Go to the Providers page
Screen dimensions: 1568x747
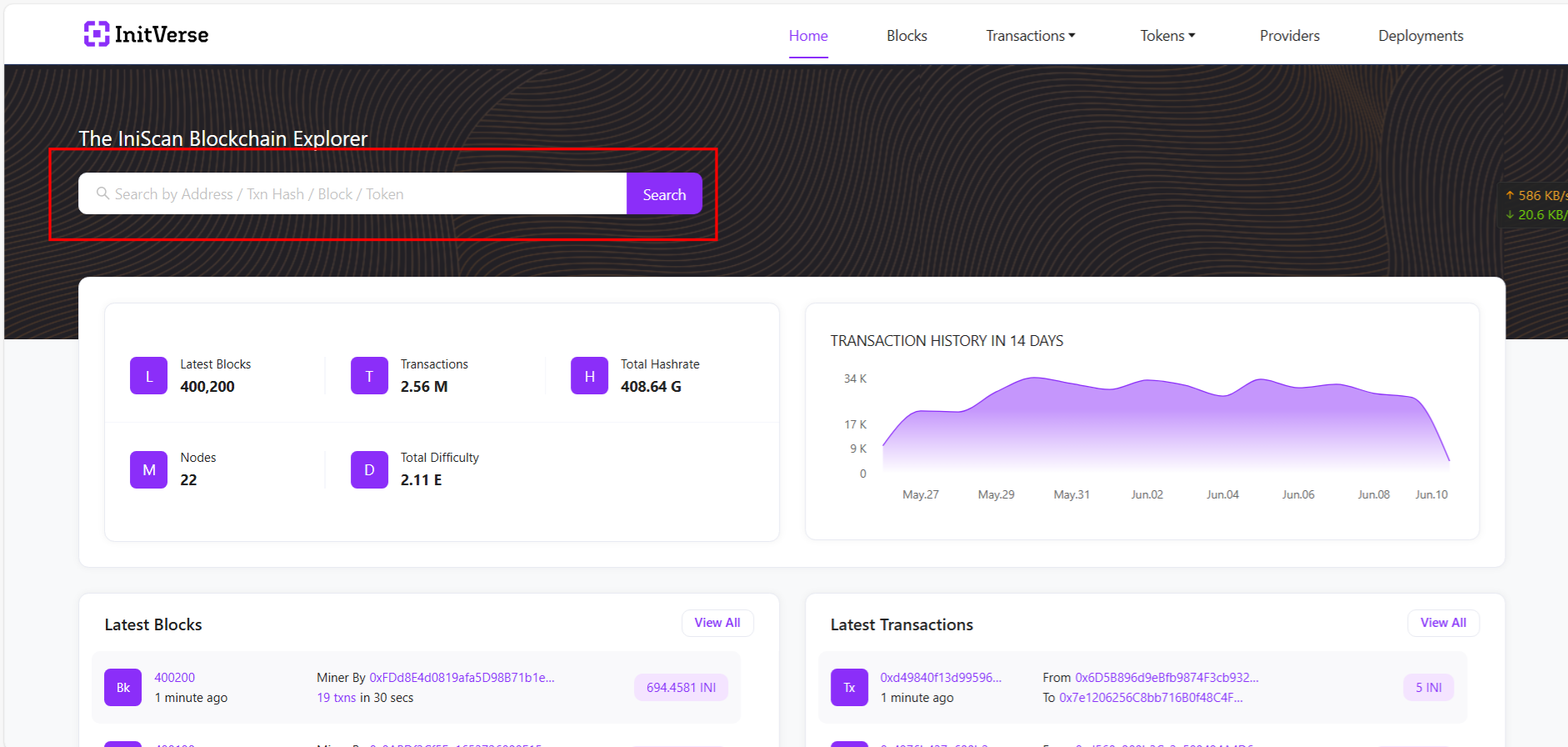click(x=1289, y=36)
